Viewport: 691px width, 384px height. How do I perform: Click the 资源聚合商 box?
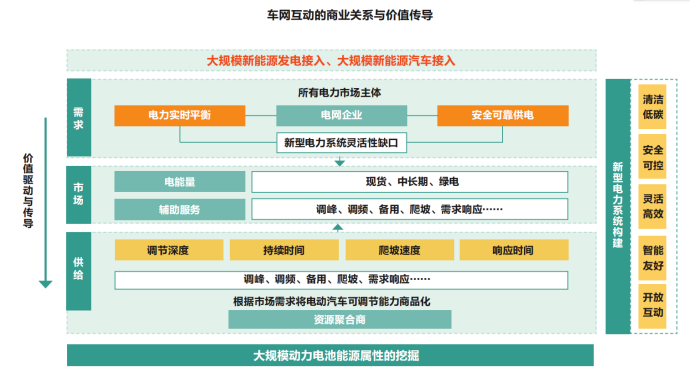pyautogui.click(x=340, y=320)
